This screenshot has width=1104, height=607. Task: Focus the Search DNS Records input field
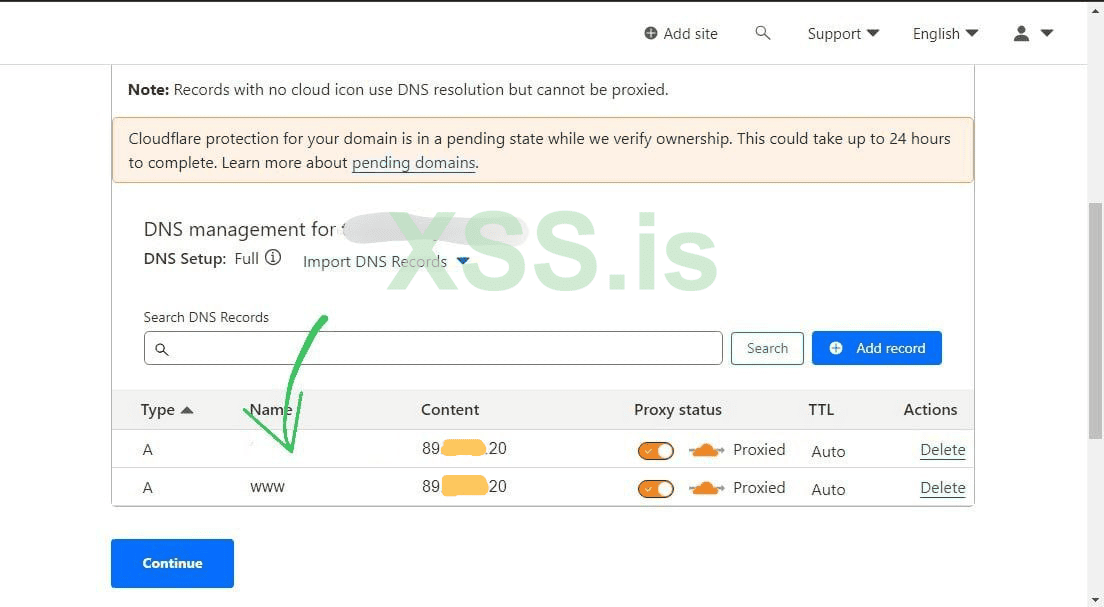coord(440,348)
